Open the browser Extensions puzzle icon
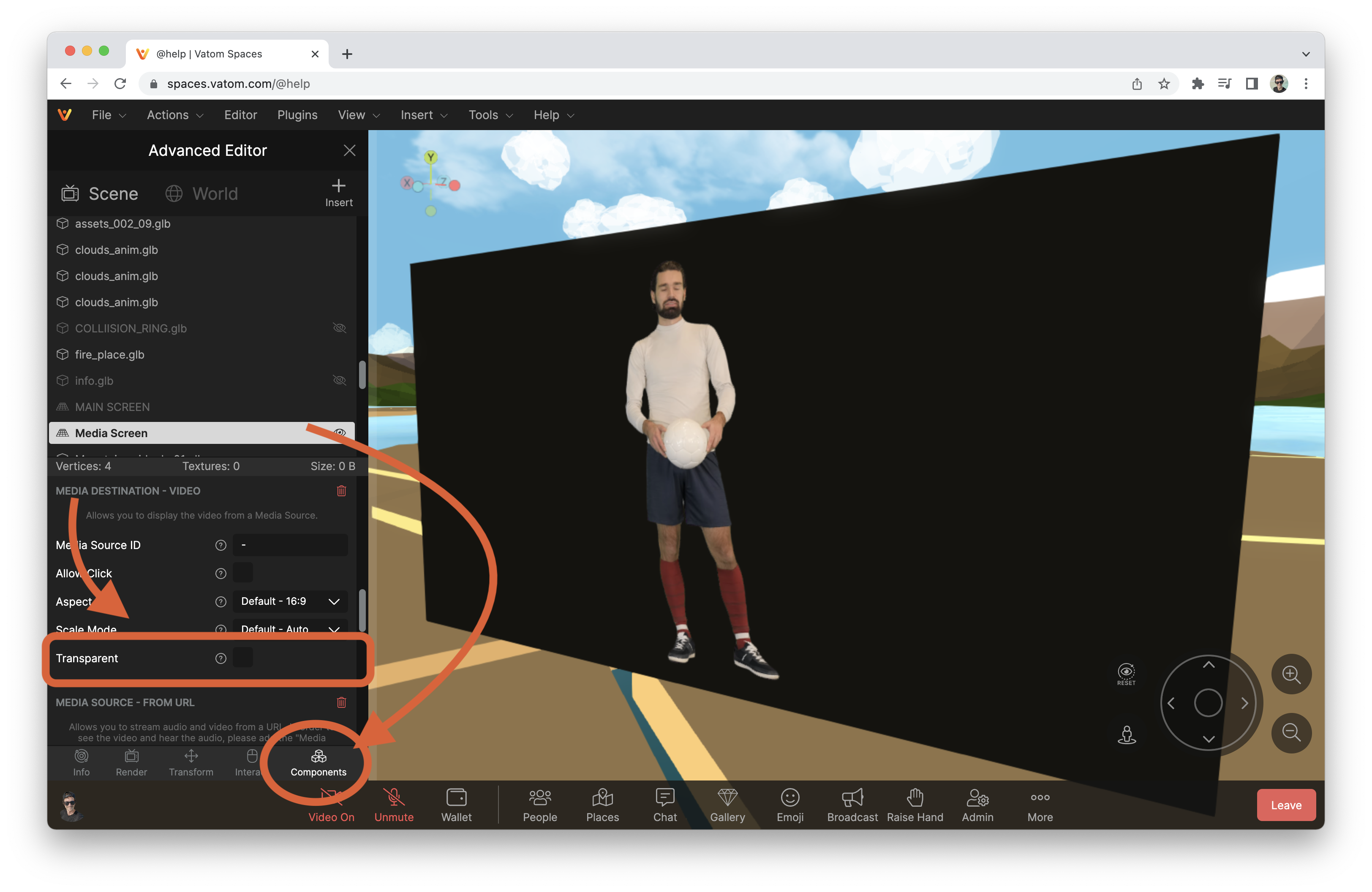1372x892 pixels. coord(1197,84)
